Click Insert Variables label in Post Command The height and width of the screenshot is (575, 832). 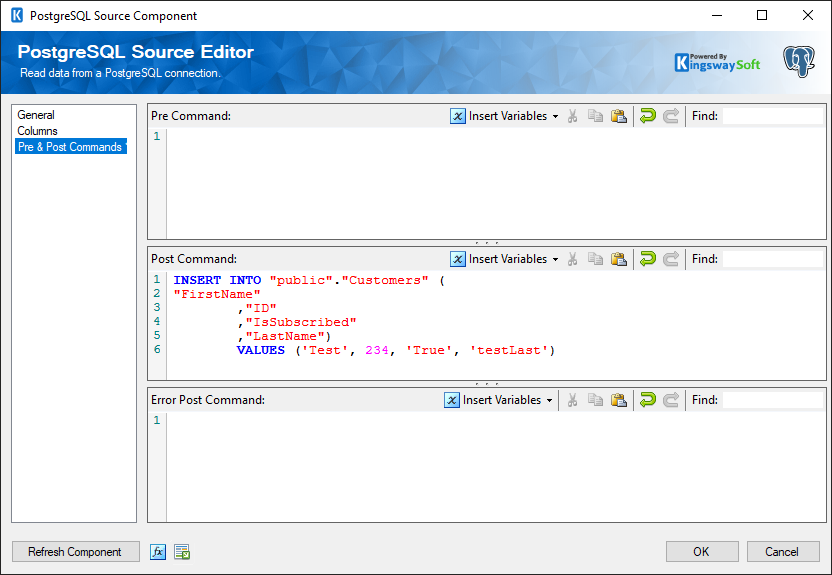[x=508, y=259]
